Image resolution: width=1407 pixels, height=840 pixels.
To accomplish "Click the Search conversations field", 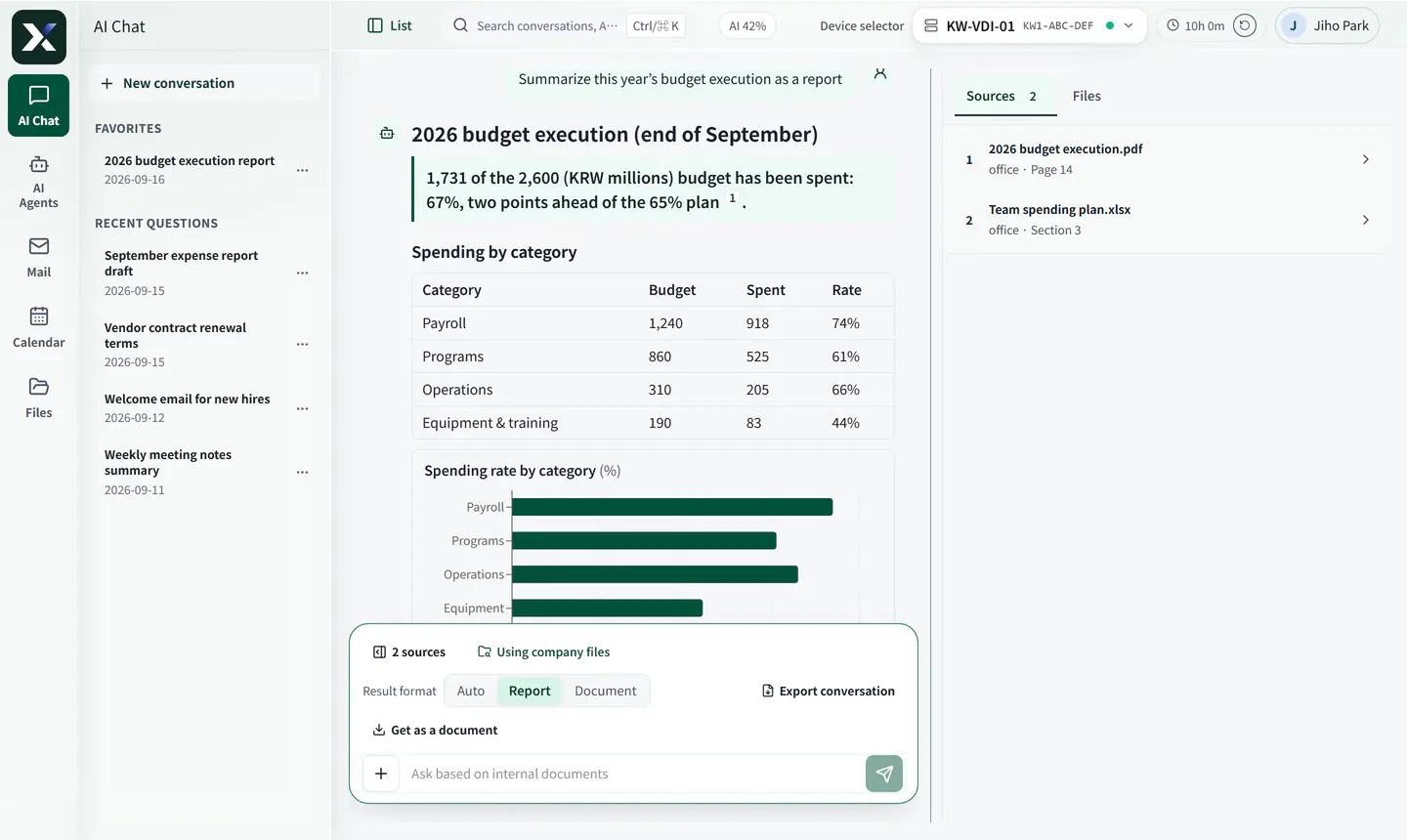I will tap(568, 25).
